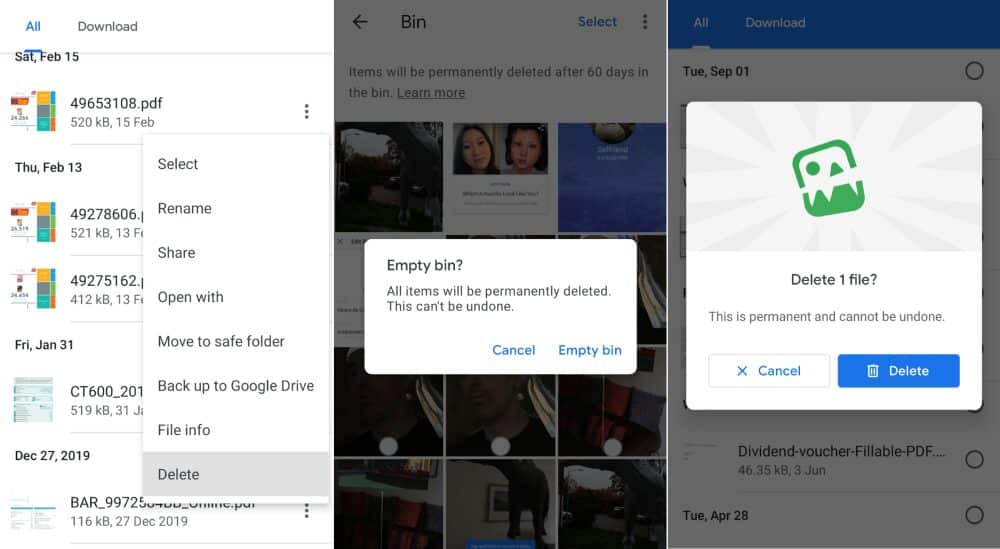Open the three-dot menu for the BAR_997 PDF file

coord(306,510)
